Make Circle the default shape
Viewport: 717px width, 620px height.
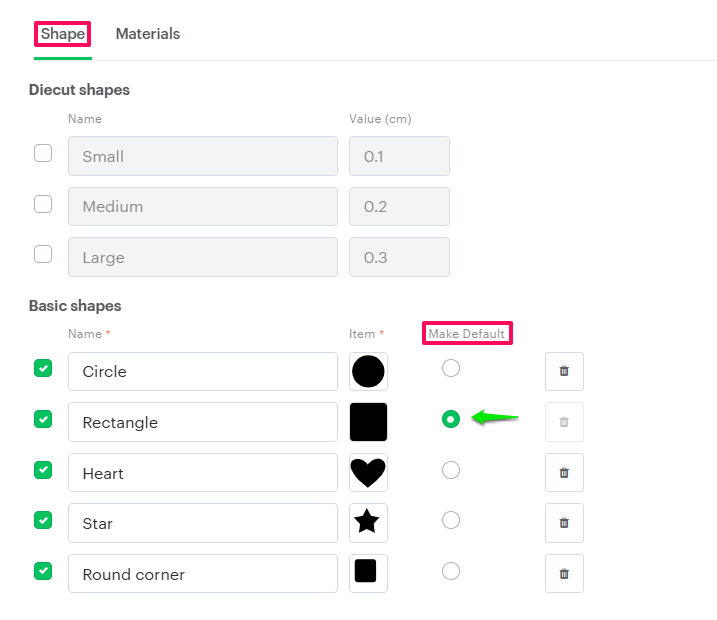click(x=451, y=369)
